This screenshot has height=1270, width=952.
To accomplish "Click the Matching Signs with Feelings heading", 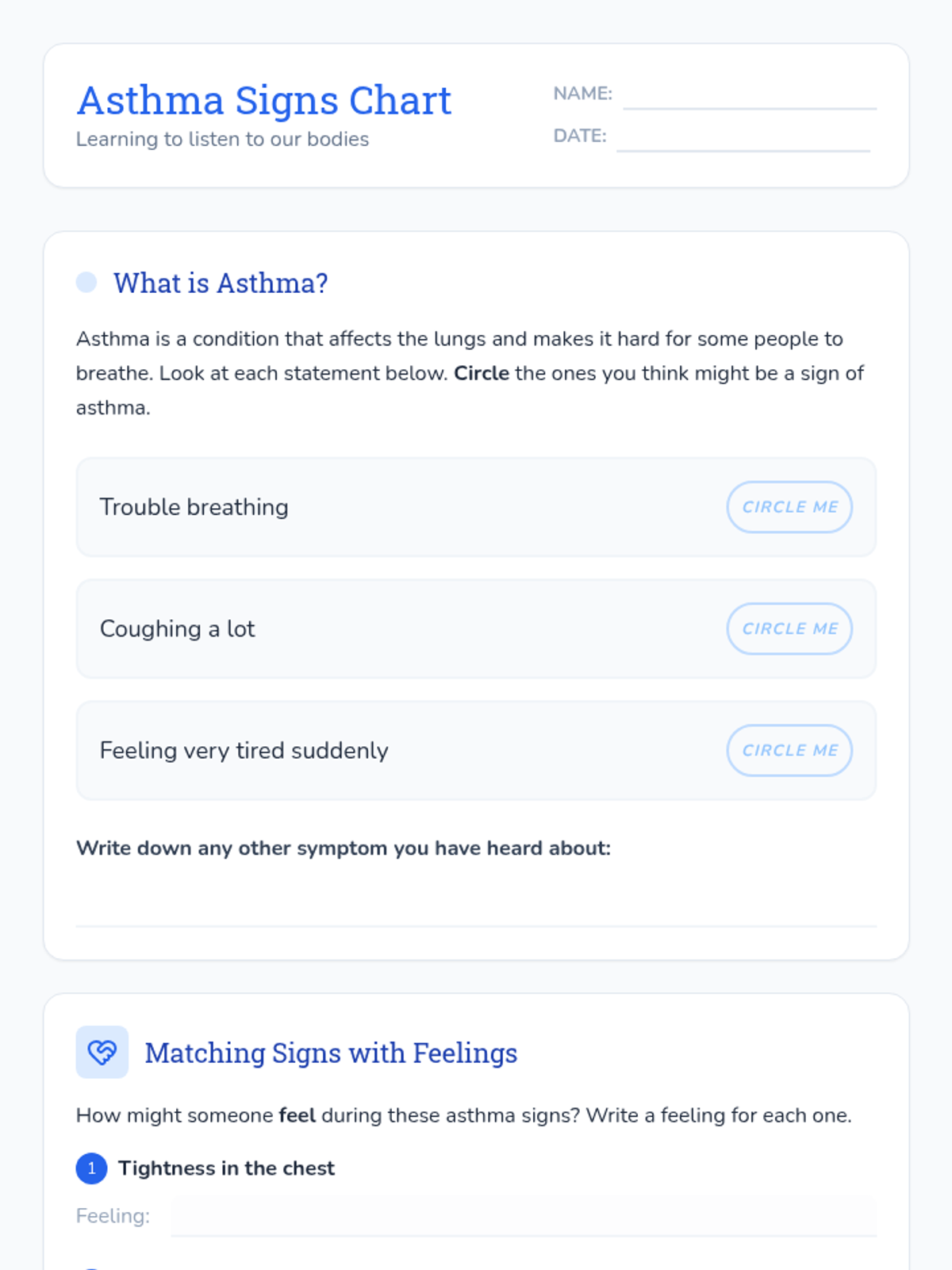I will (331, 1053).
